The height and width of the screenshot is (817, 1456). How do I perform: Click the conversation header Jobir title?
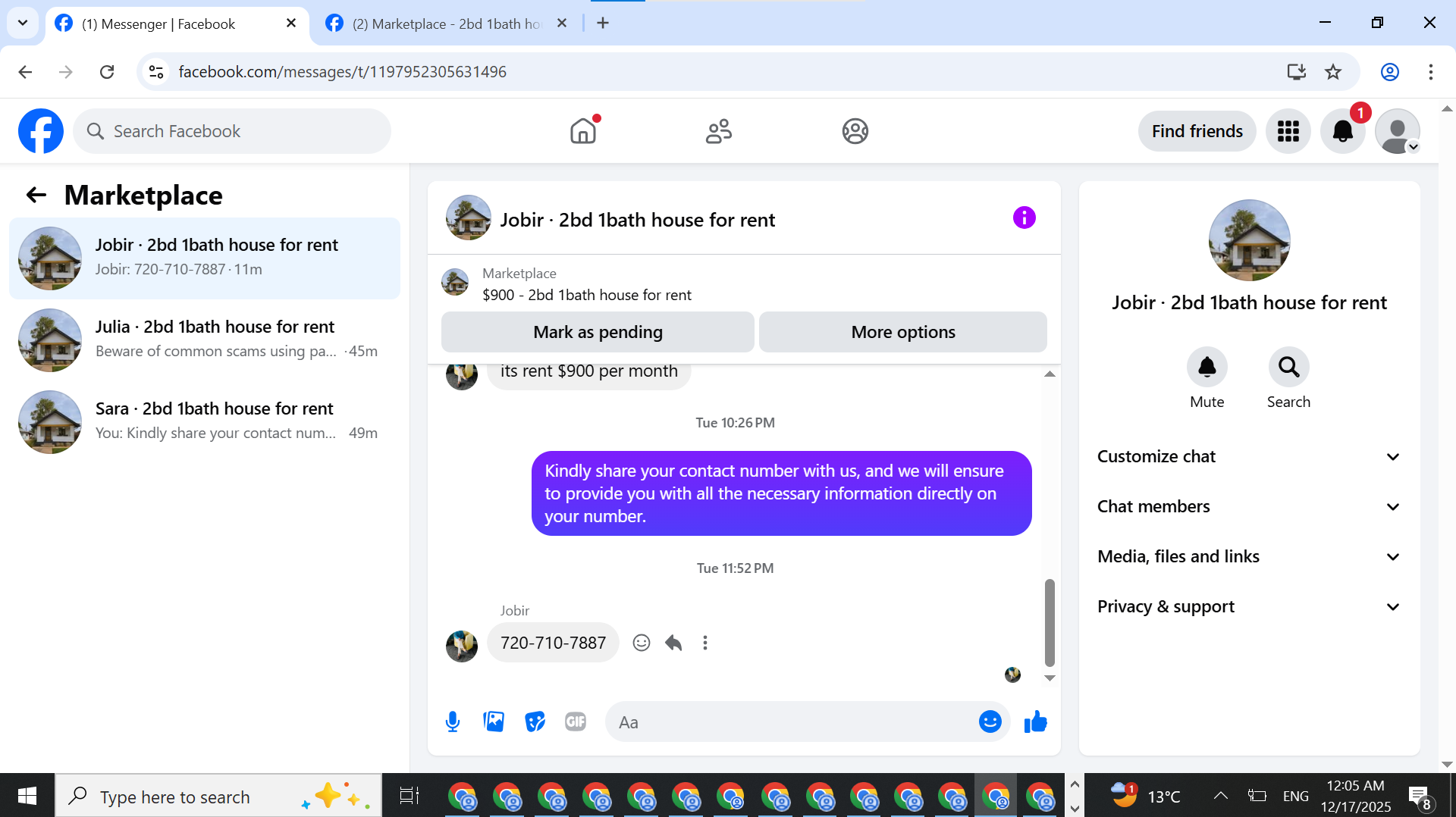click(637, 220)
